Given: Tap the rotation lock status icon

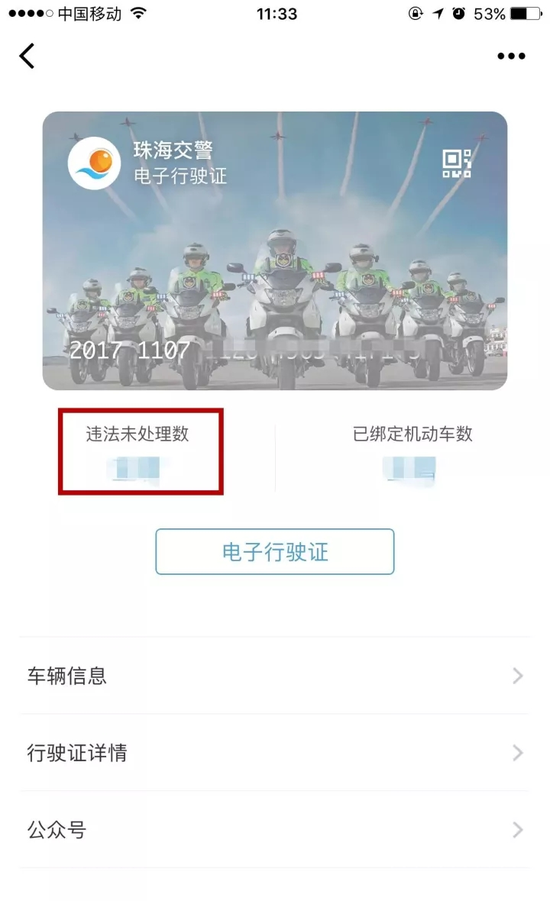Looking at the screenshot, I should point(416,13).
